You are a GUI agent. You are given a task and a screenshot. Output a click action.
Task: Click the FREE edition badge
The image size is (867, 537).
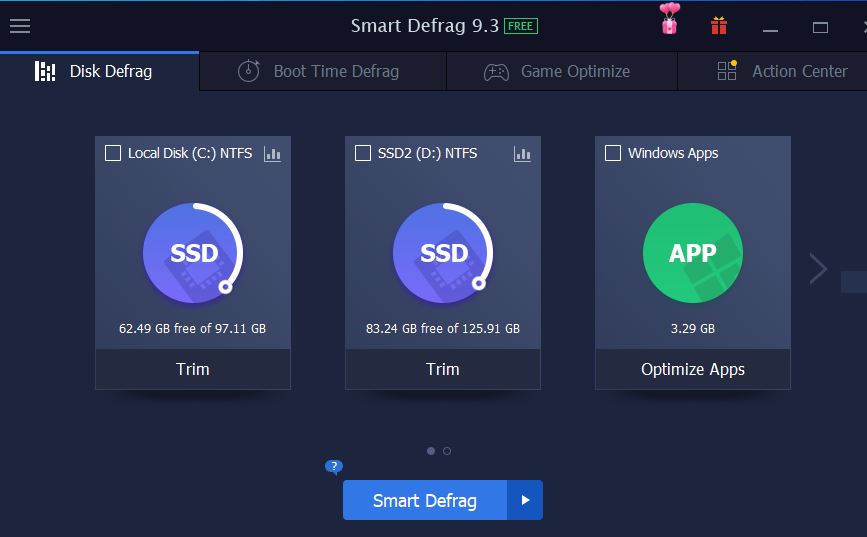(x=521, y=26)
